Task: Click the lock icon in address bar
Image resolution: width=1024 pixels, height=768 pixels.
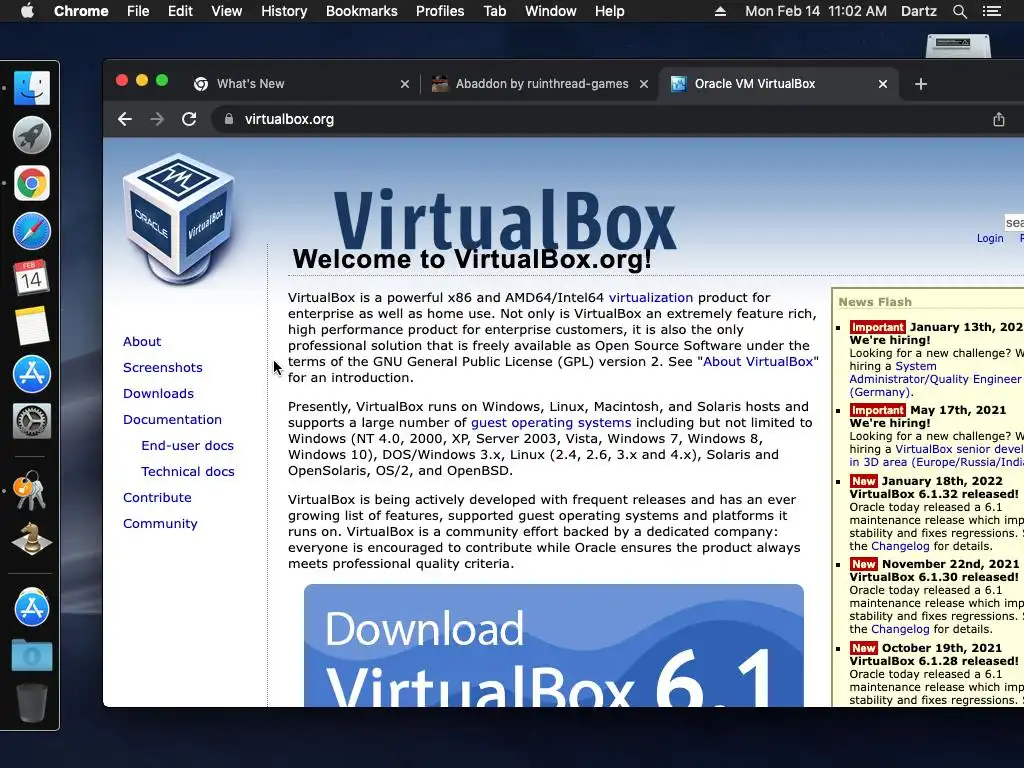Action: 229,120
